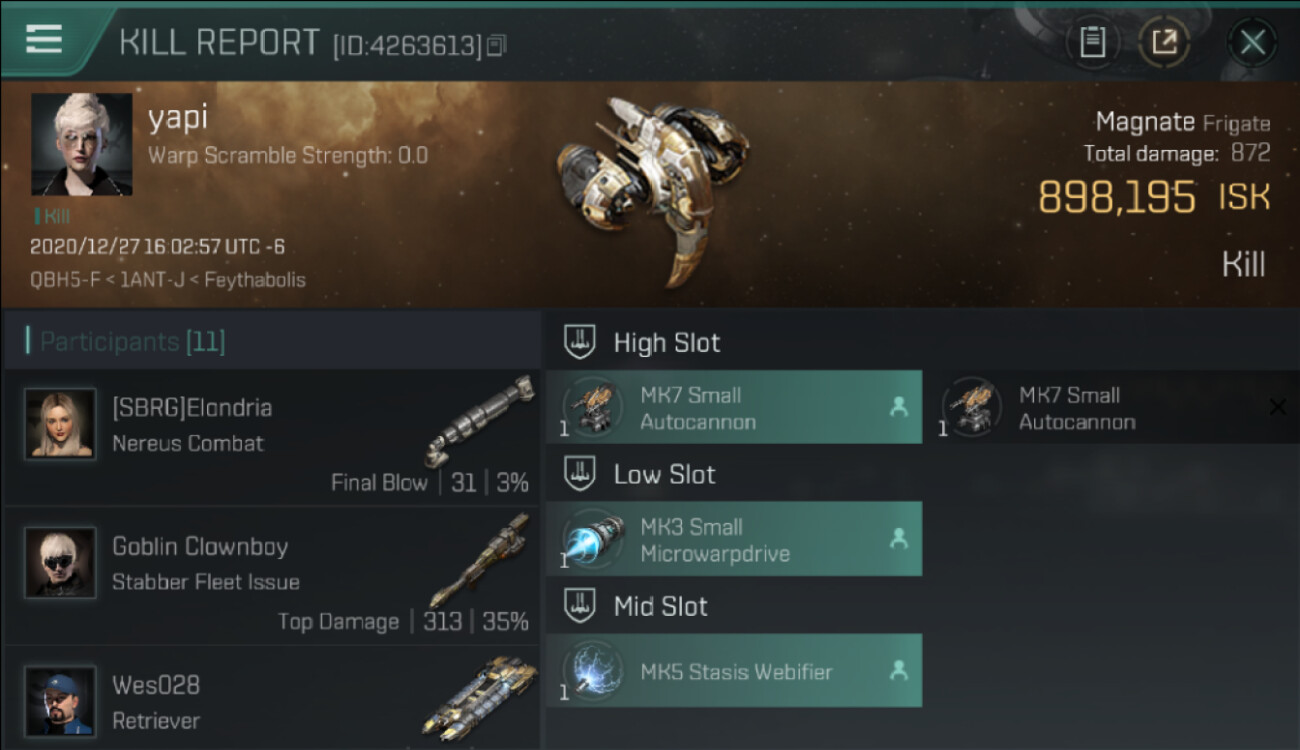Click the share kill report icon

click(1165, 42)
